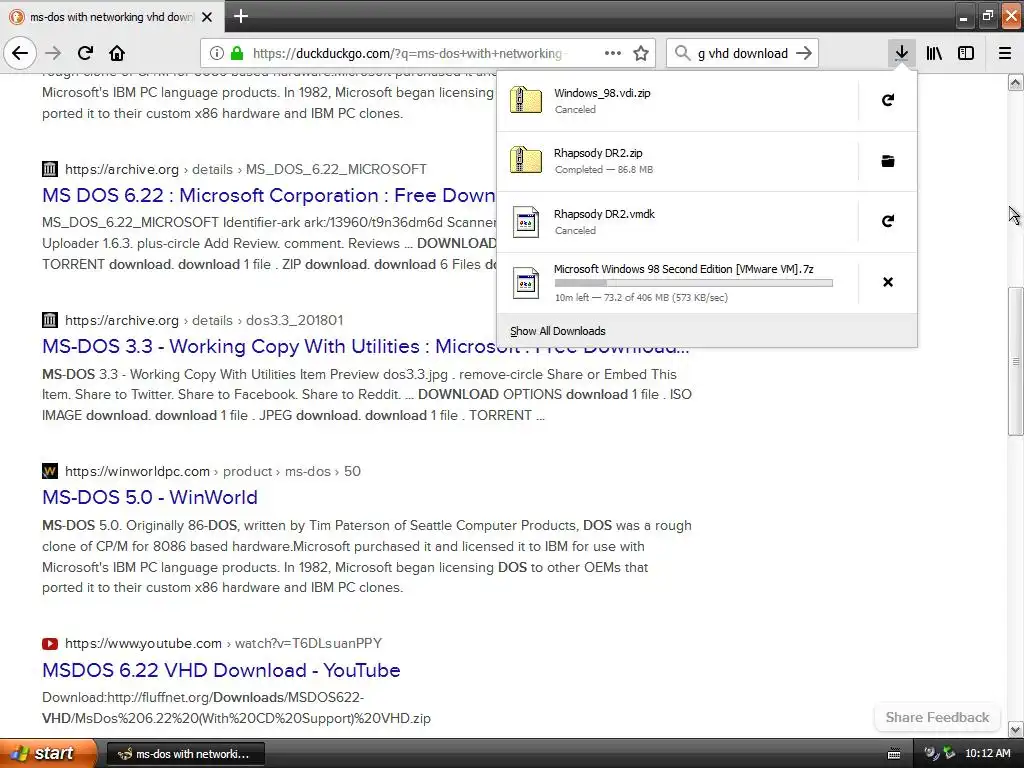Click the Share Feedback button
Viewport: 1024px width, 768px height.
click(x=937, y=717)
